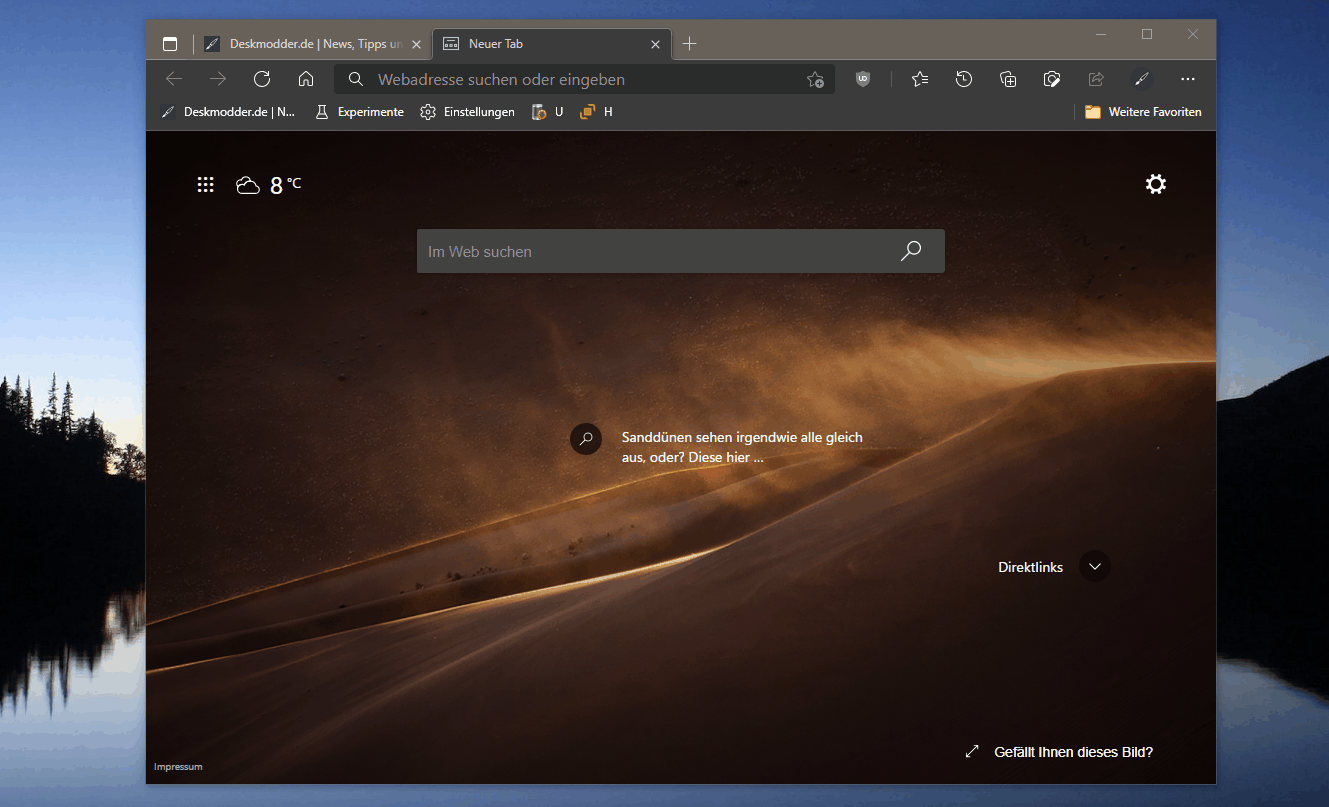Click the Impressum link
Screen dimensions: 1329x807
point(178,767)
